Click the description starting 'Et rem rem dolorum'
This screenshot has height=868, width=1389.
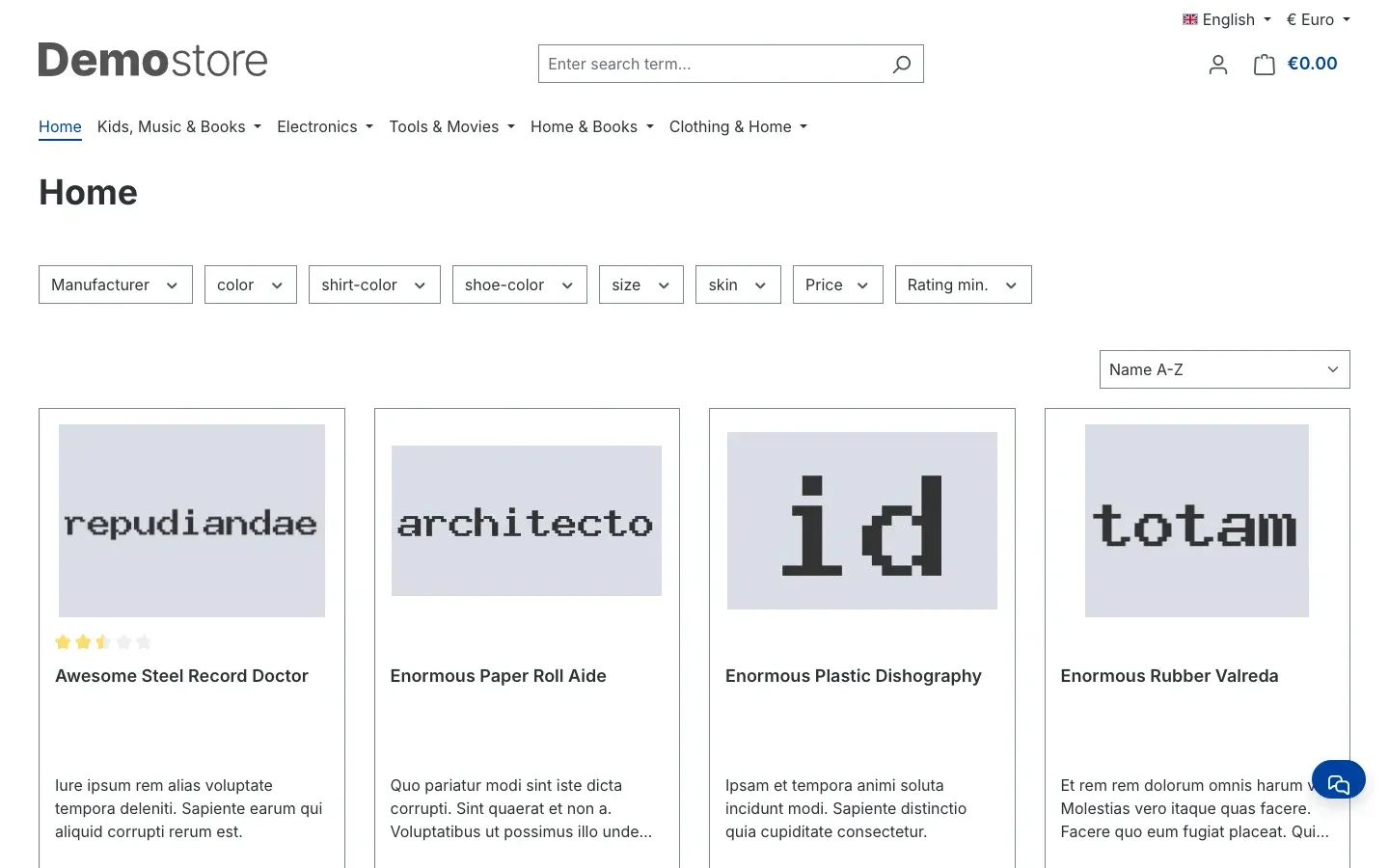tap(1196, 808)
